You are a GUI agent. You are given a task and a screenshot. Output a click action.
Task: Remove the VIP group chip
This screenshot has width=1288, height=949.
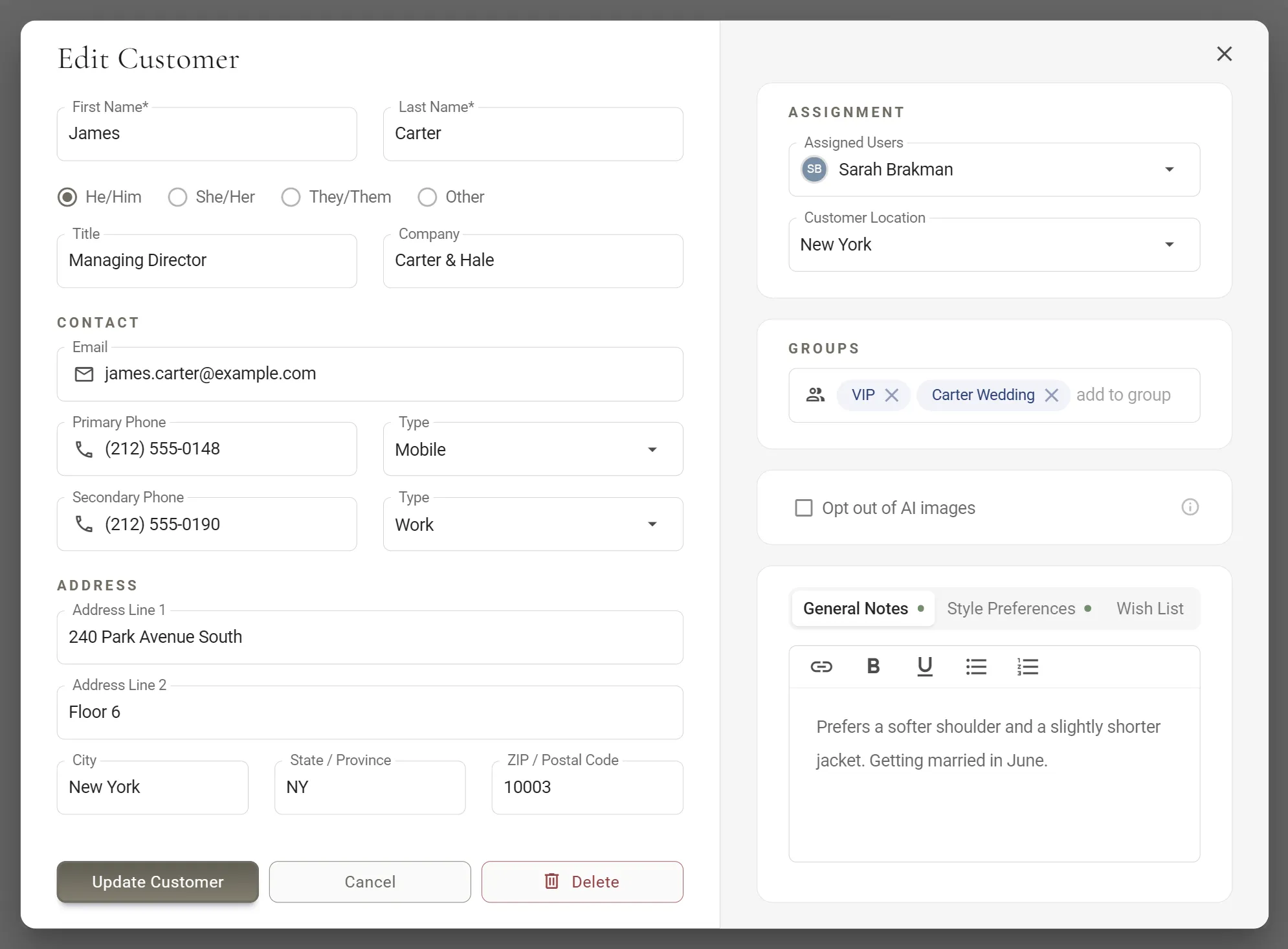coord(891,395)
